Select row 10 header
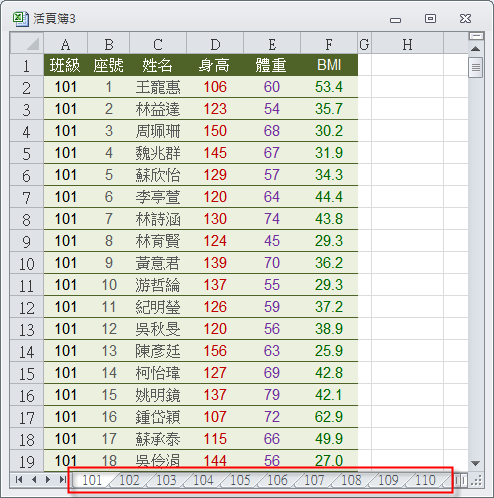 pos(27,263)
